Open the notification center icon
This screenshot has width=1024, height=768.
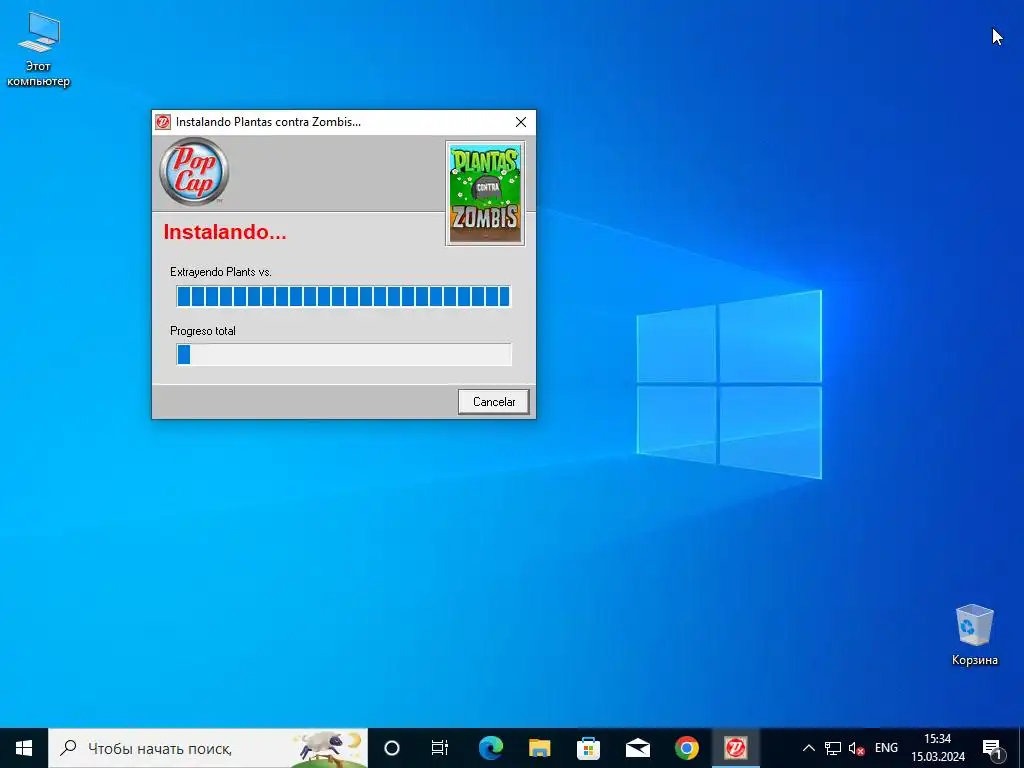tap(991, 748)
